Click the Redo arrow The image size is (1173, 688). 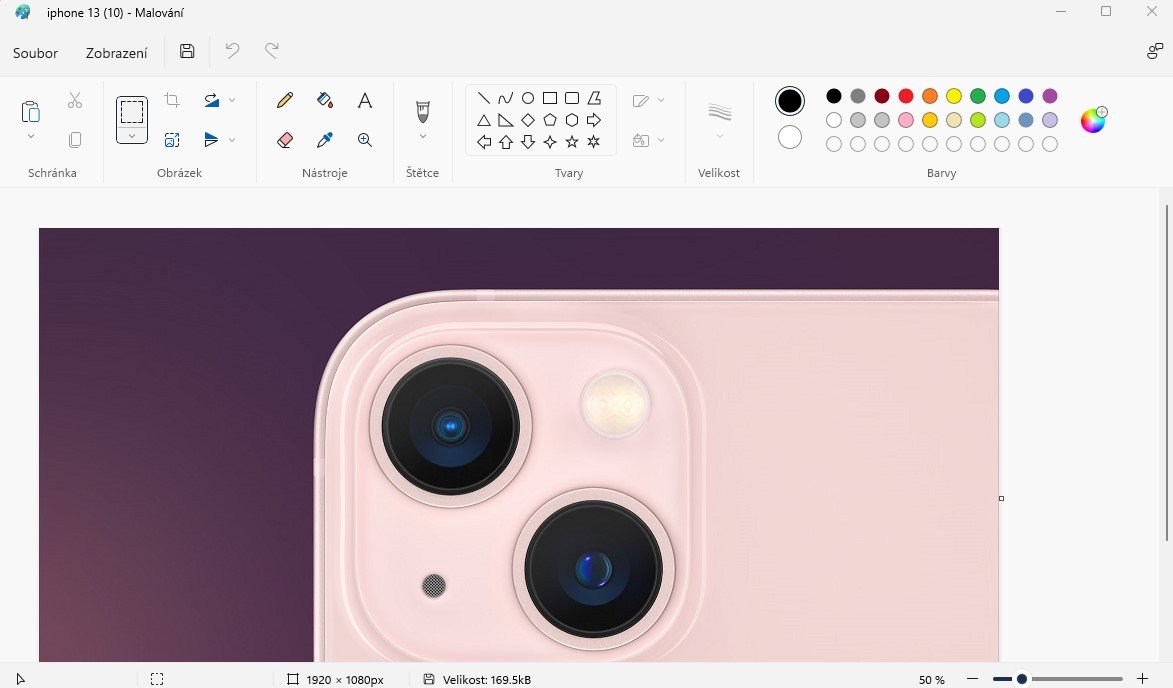[x=272, y=51]
